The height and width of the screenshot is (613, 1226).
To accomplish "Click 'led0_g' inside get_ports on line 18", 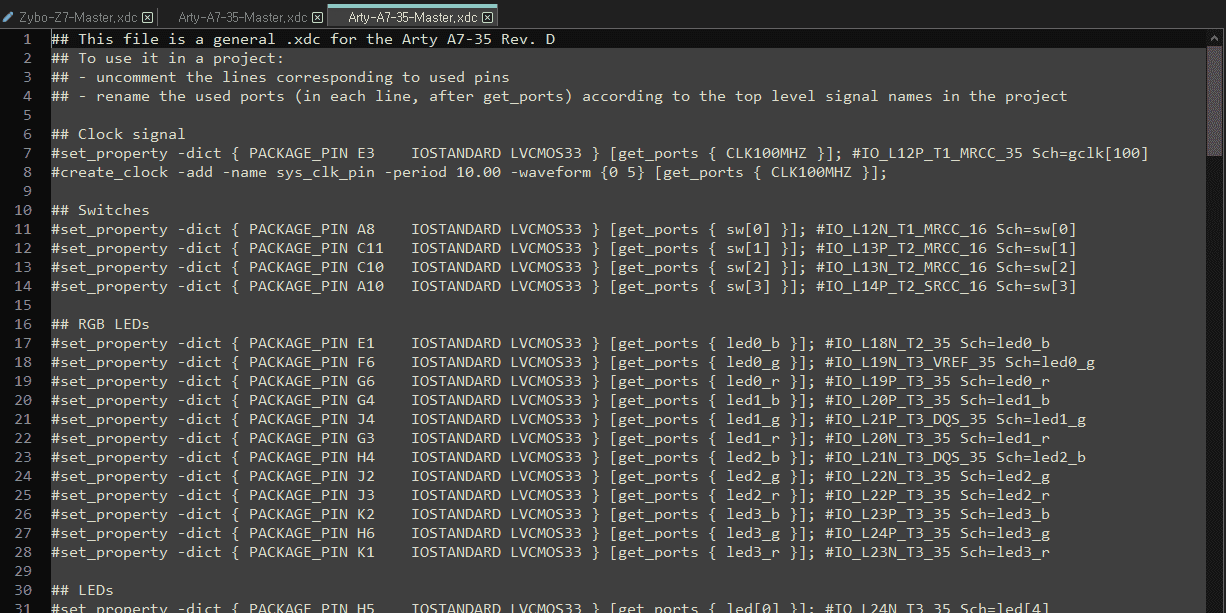I will pyautogui.click(x=753, y=362).
